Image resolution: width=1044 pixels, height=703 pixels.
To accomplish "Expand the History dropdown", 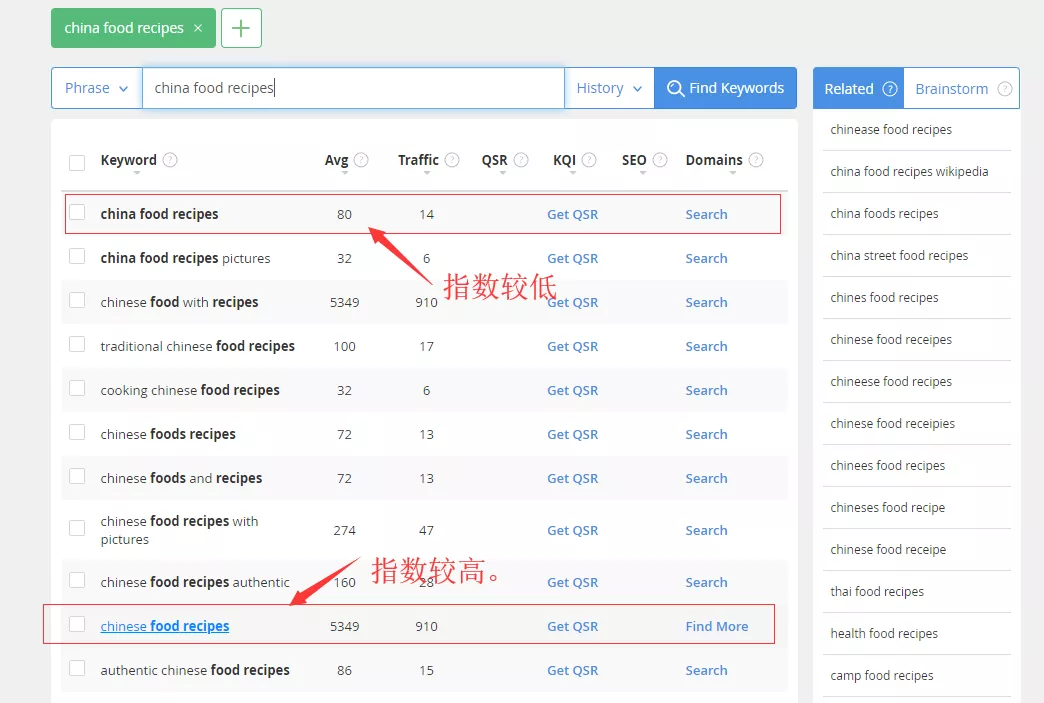I will click(609, 88).
